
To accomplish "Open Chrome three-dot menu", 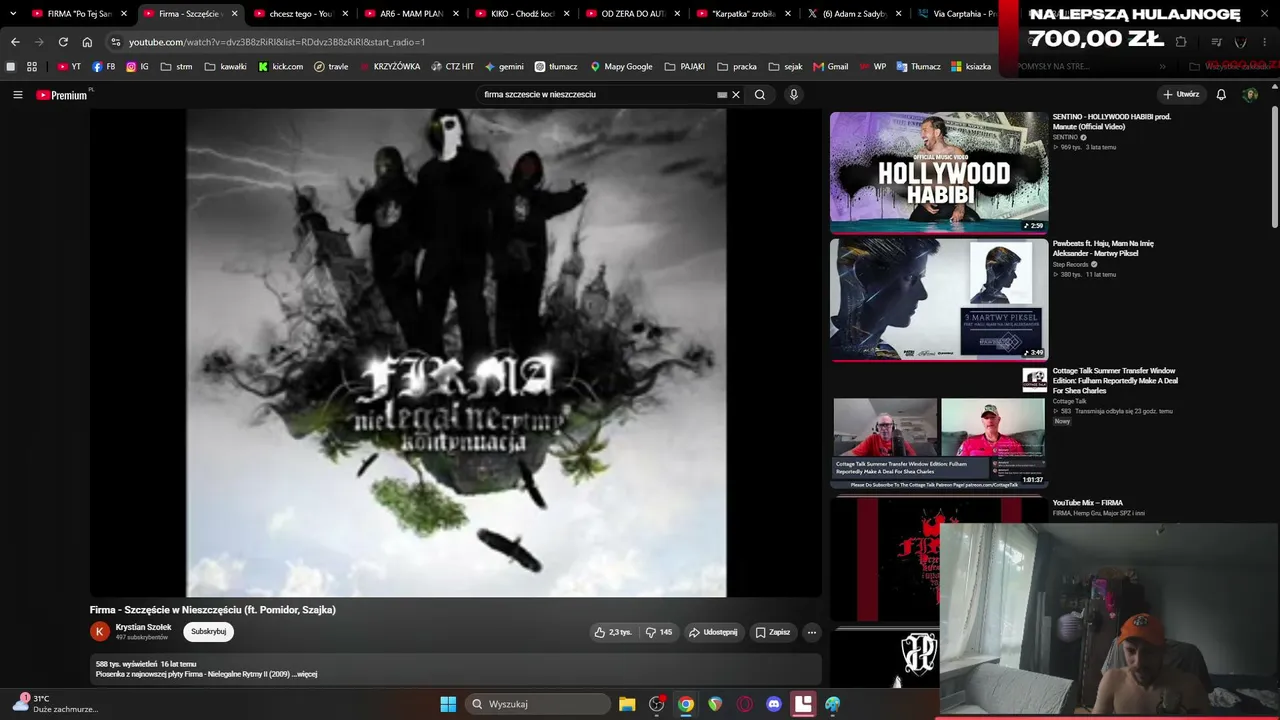I will (1265, 42).
